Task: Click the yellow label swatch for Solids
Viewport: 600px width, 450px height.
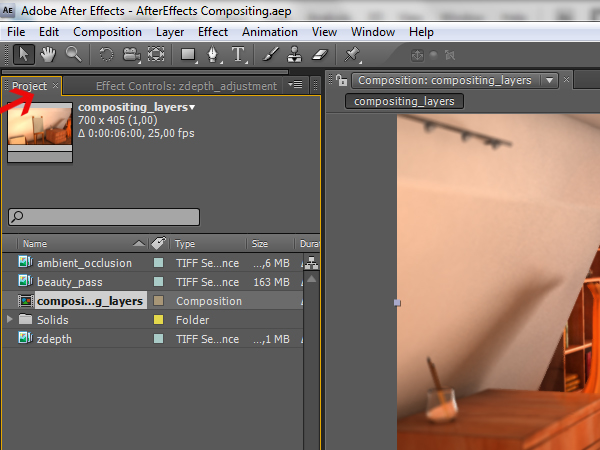Action: [x=158, y=320]
